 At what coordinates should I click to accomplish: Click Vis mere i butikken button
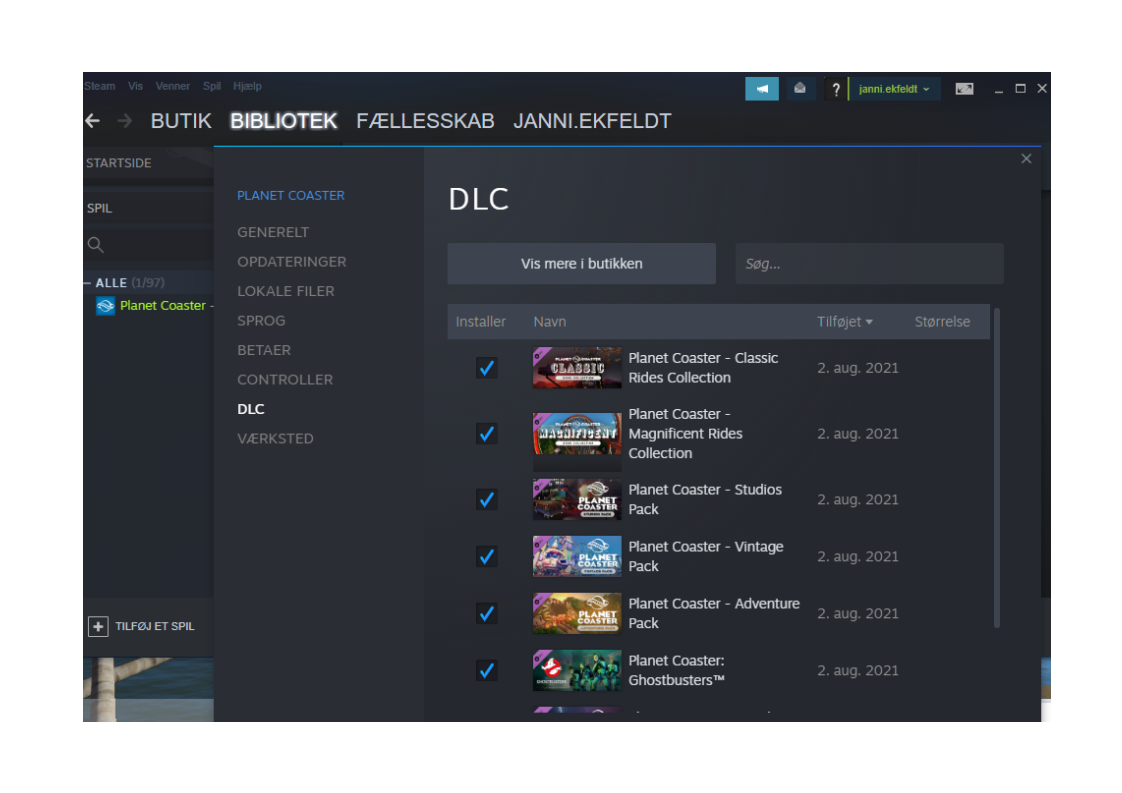click(582, 263)
